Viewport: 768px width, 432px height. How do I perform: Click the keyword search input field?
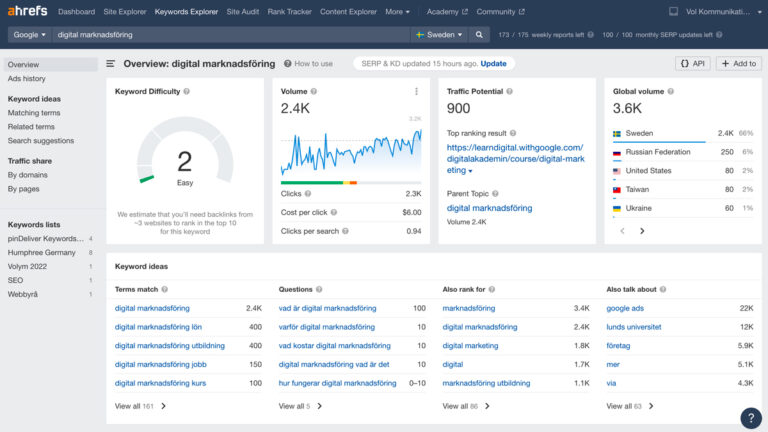click(230, 35)
